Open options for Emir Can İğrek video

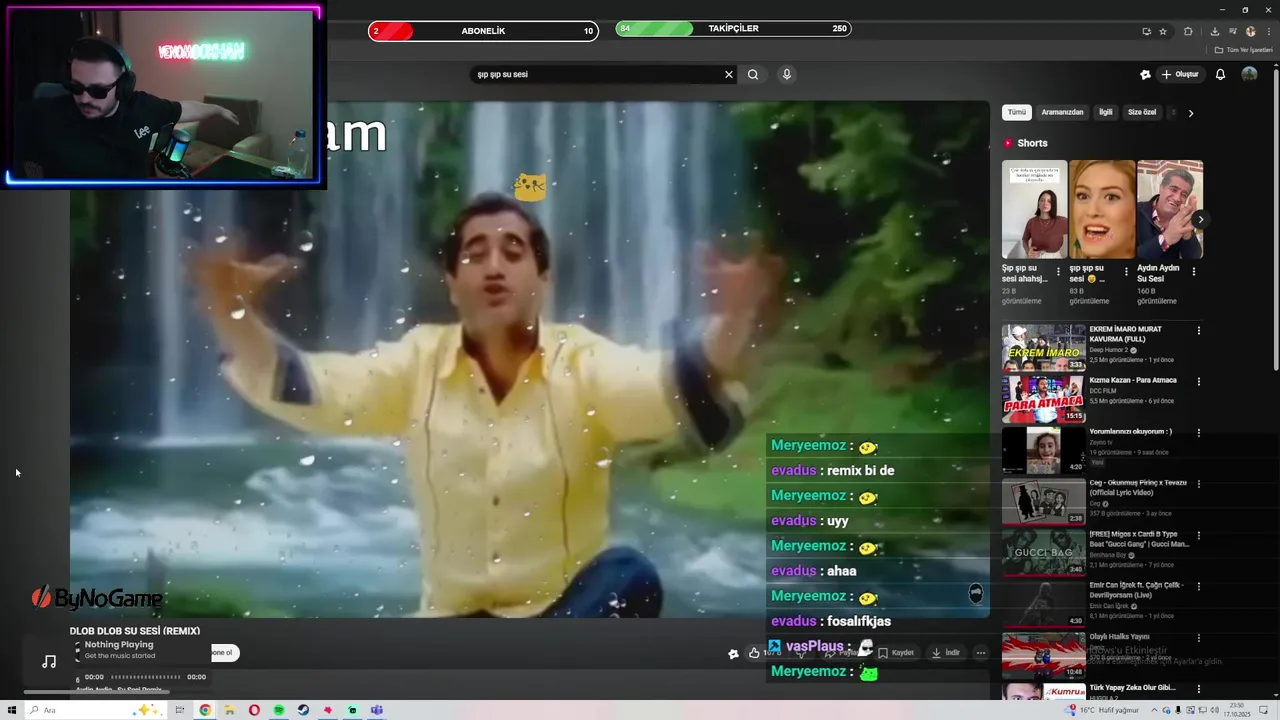click(1199, 586)
